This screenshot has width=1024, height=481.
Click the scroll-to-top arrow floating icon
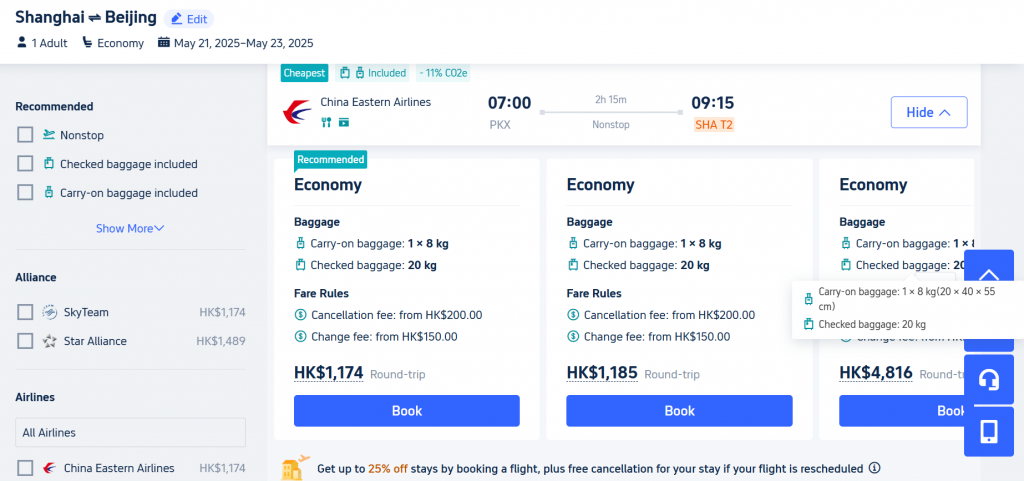point(989,275)
